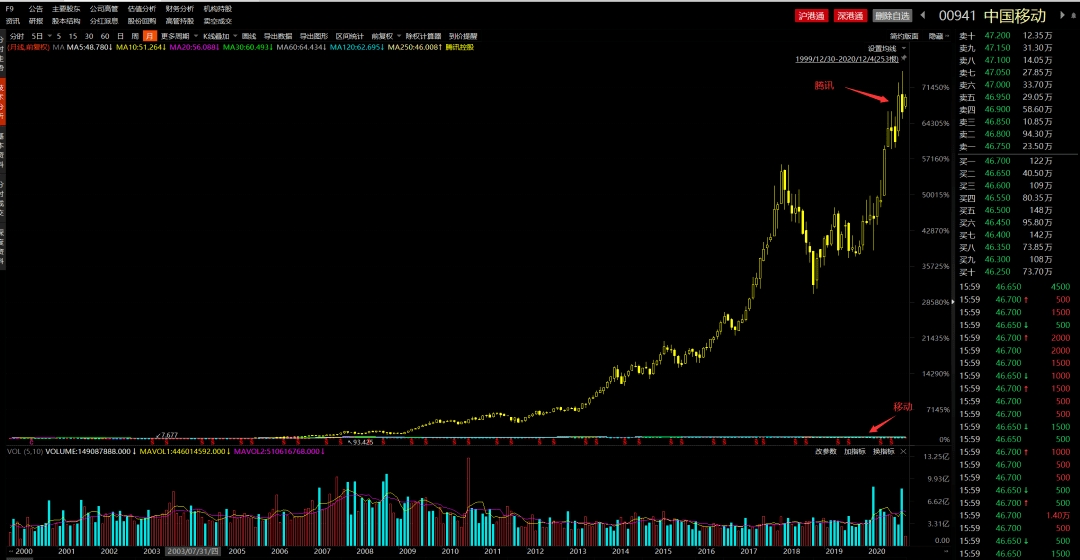Viewport: 1080px width, 560px height.
Task: Open the 估值分析 valuation analysis tab
Action: (x=142, y=9)
